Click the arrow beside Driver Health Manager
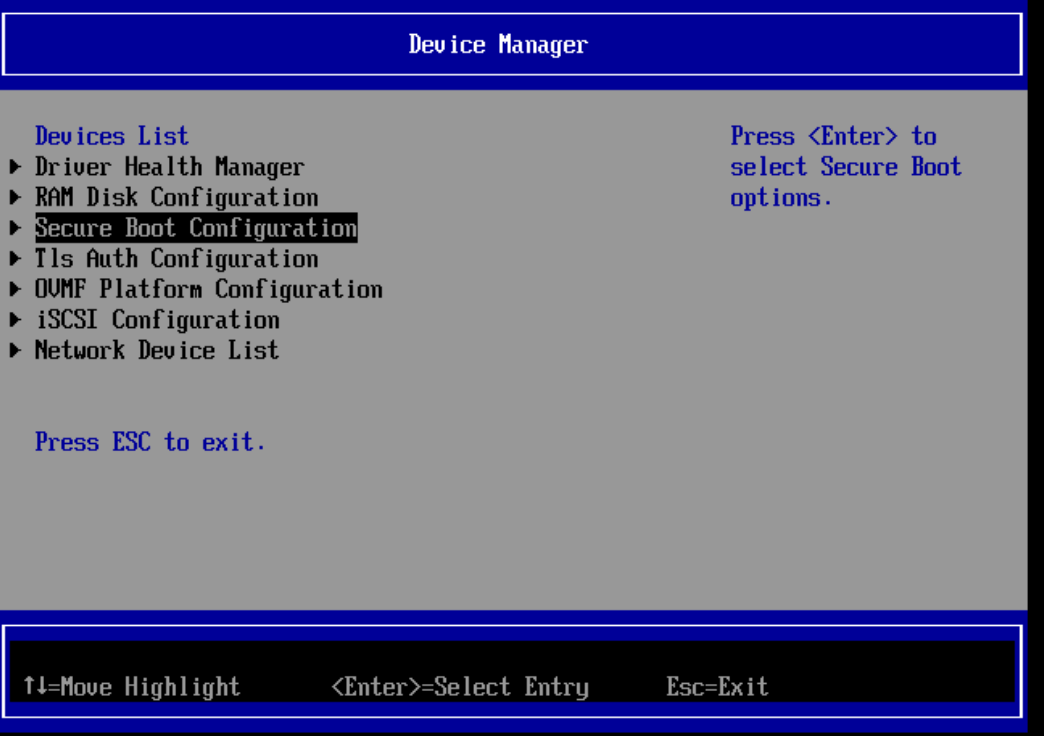Screen dimensions: 1044x736 15,168
